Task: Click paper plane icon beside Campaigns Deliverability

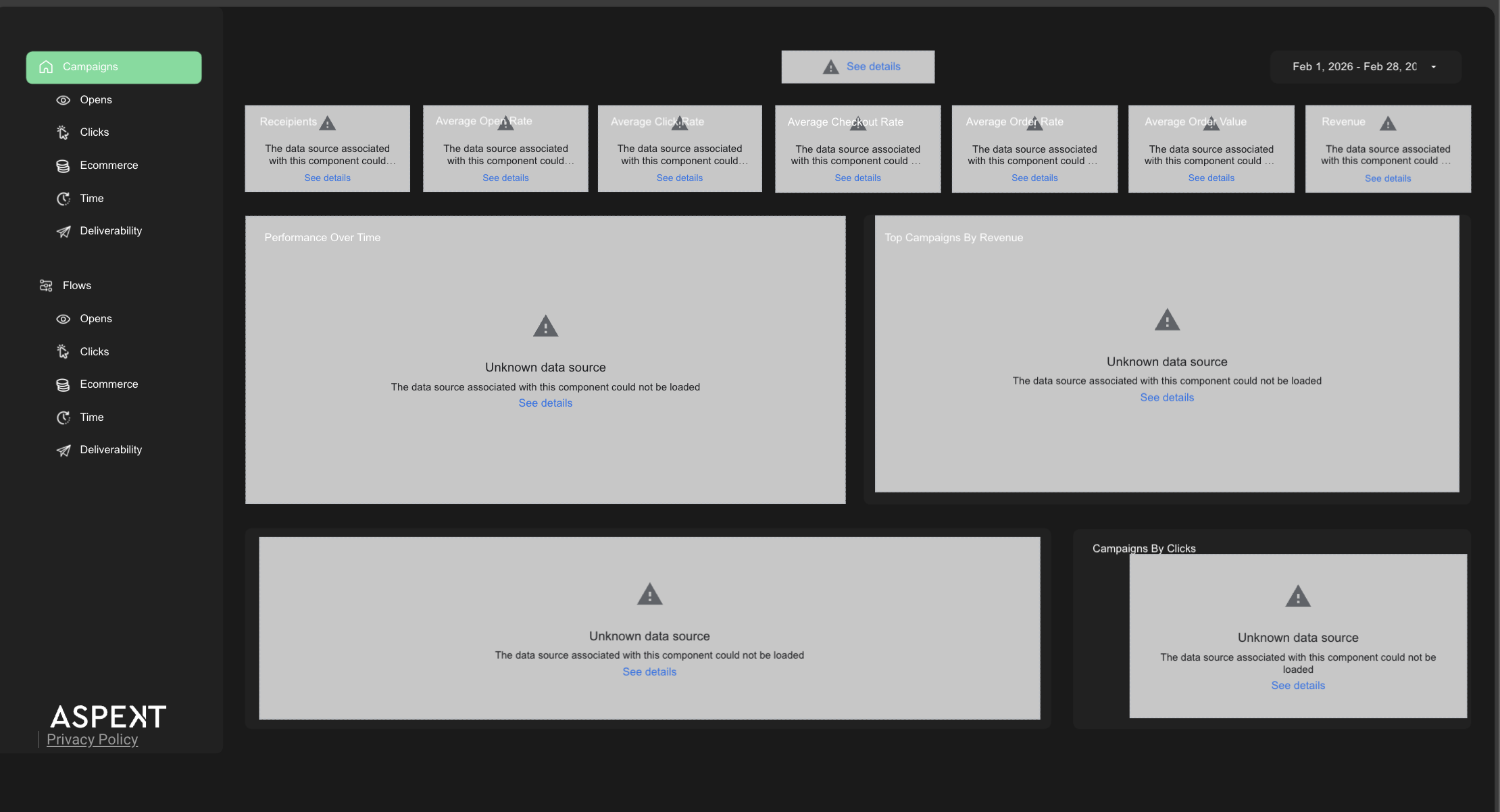Action: coord(63,232)
